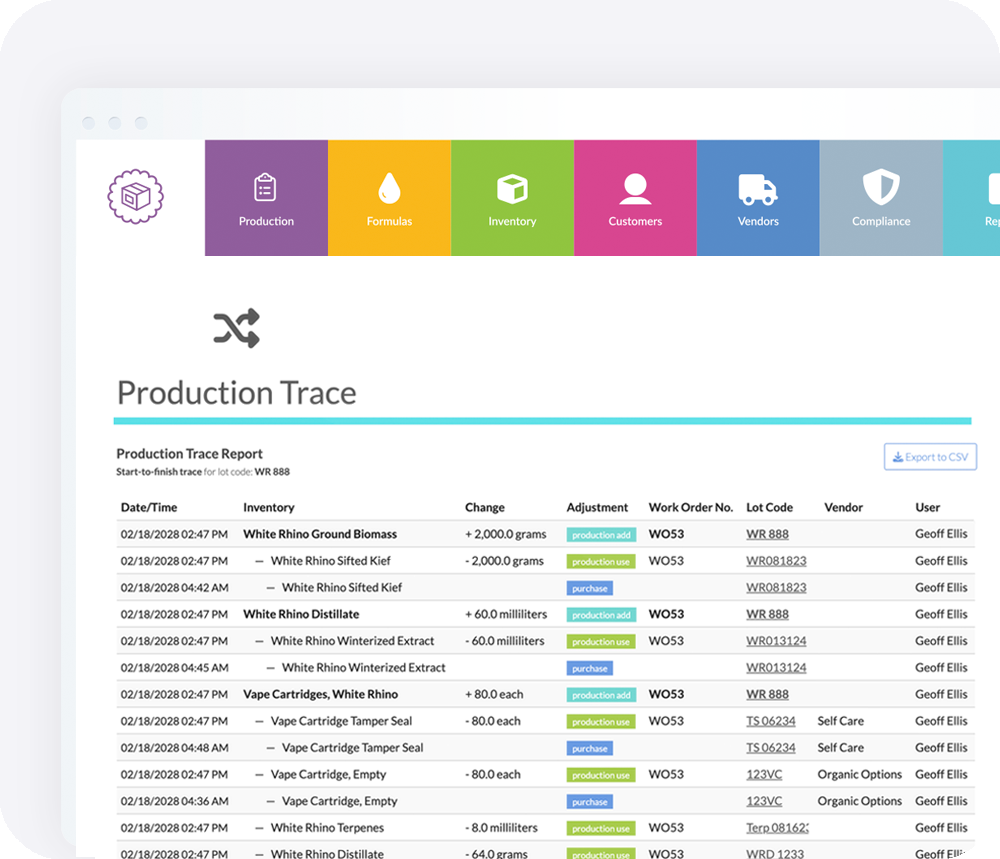The image size is (1000, 859).
Task: Select White Rhino Winterized Extract in -60.0 milliliters row
Action: (352, 641)
